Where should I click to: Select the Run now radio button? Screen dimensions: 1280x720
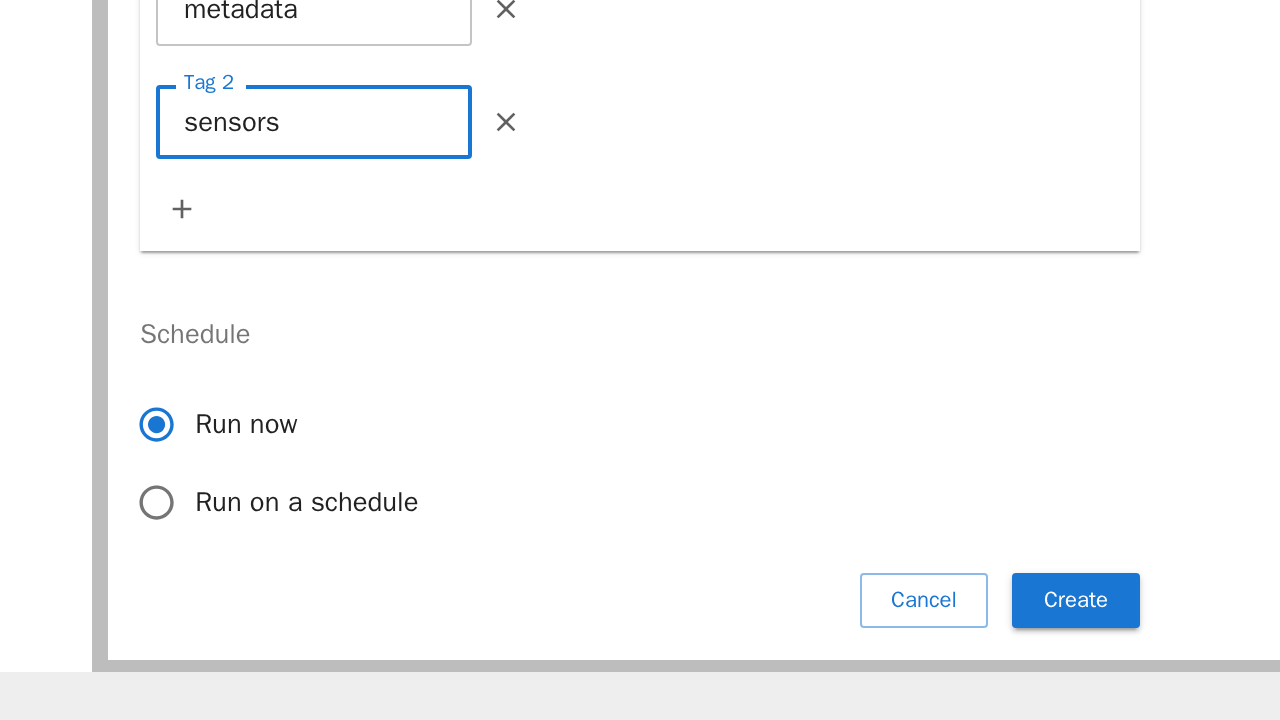click(x=157, y=425)
